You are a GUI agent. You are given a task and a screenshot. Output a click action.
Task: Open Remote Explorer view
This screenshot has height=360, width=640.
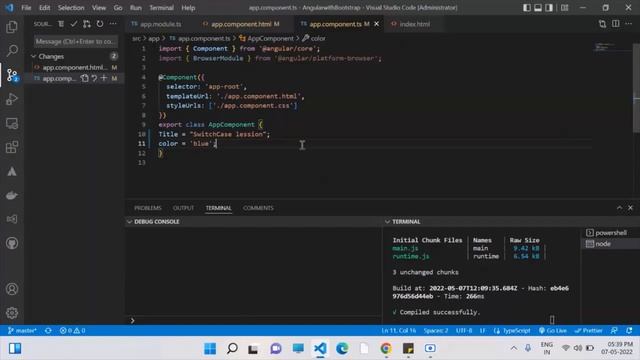coord(12,123)
